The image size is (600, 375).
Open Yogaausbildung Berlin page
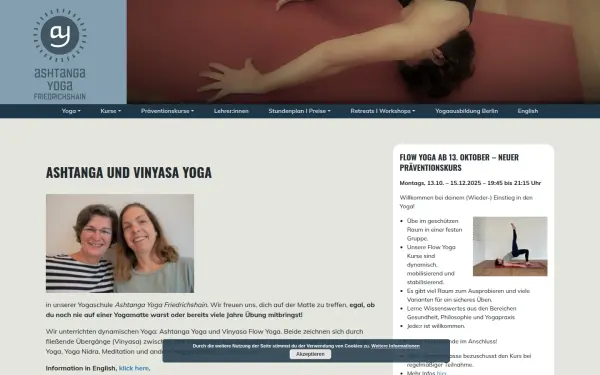pyautogui.click(x=466, y=111)
